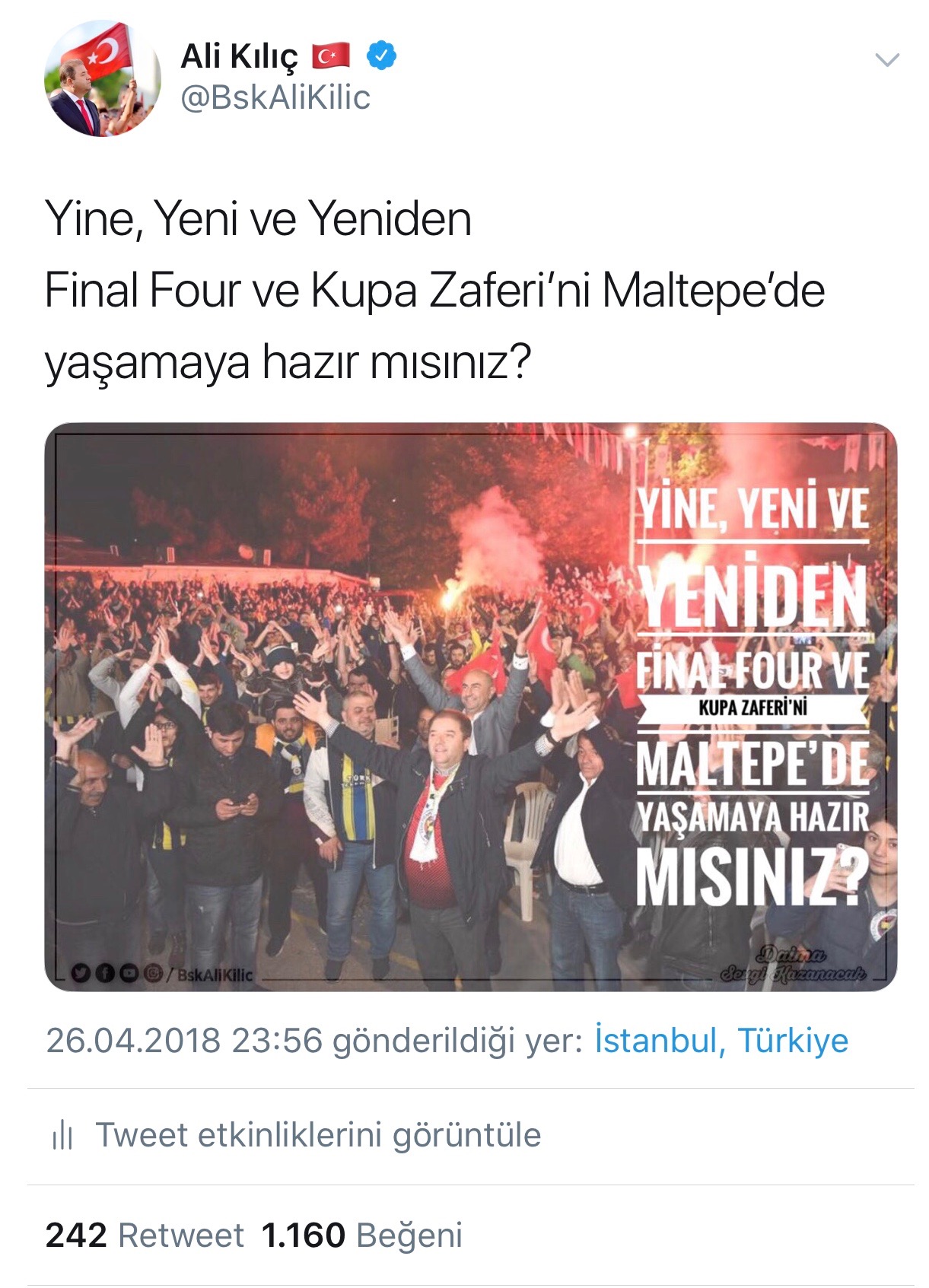The width and height of the screenshot is (929, 1288).
Task: Click the KUPA ZAFERİ'Nİ banner in image
Action: (x=752, y=708)
